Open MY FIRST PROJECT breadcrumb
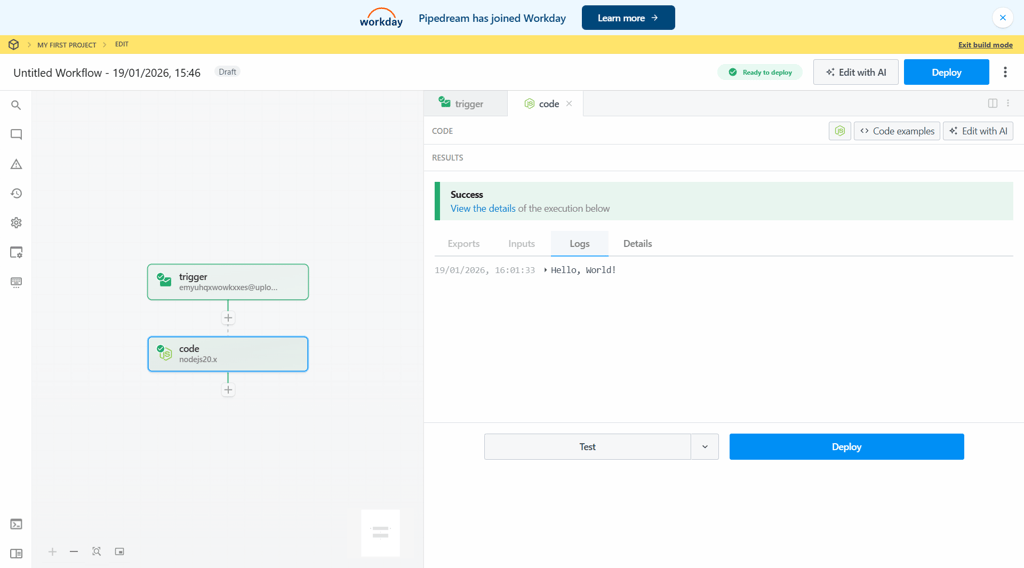This screenshot has height=568, width=1024. 67,45
